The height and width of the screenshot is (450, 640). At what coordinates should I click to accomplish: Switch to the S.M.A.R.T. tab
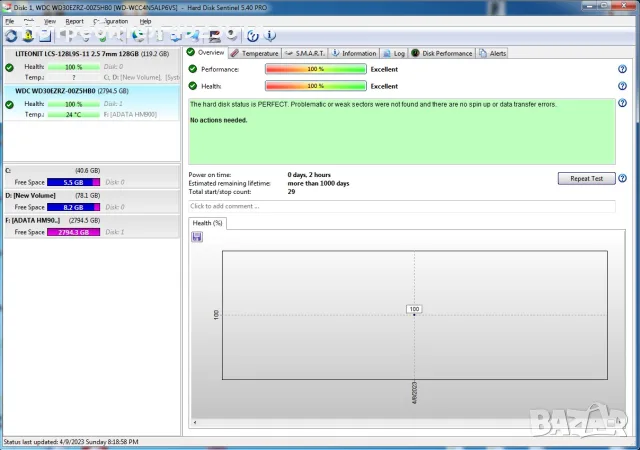[304, 53]
